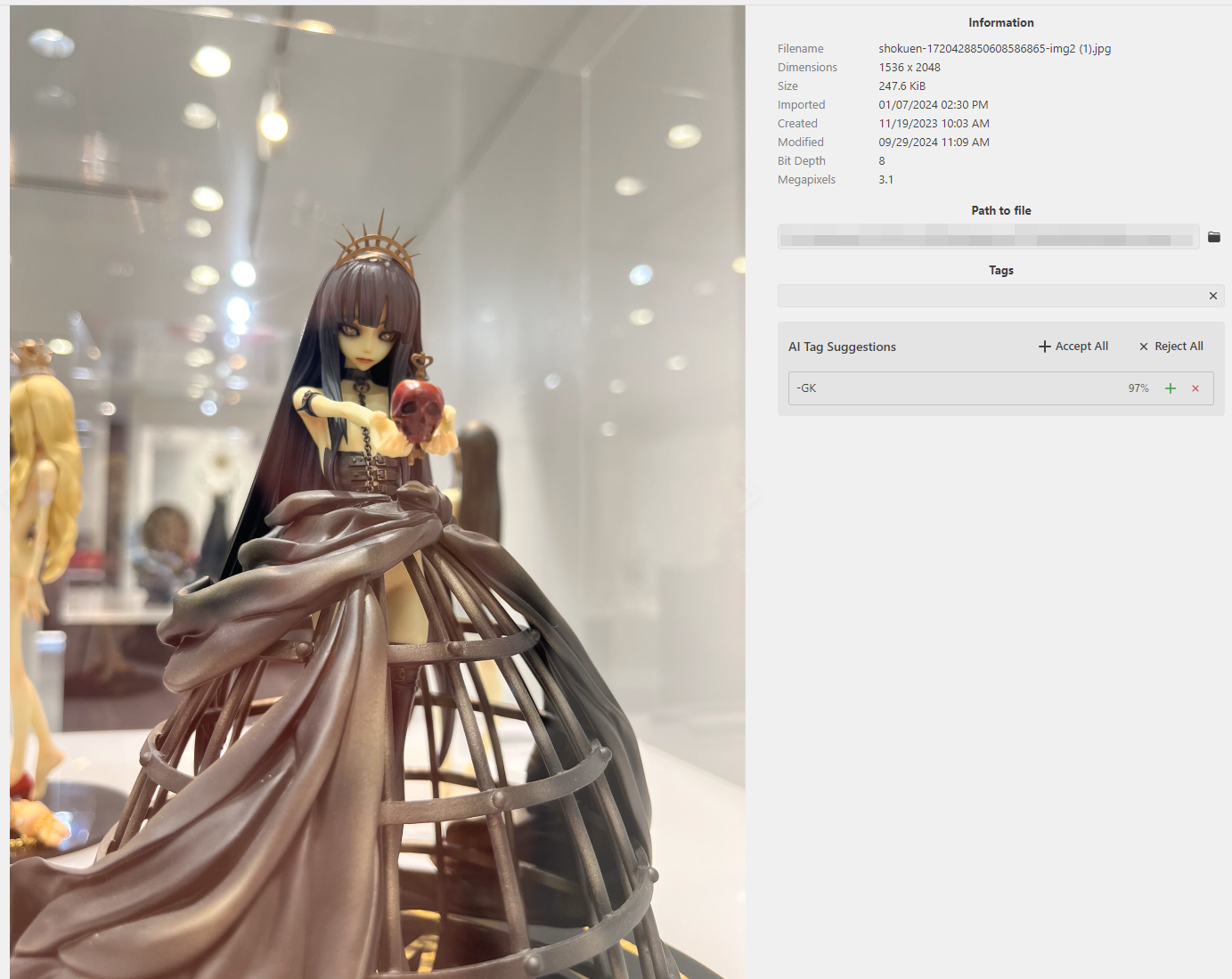1232x979 pixels.
Task: Click the Path to file heading
Action: 1001,210
